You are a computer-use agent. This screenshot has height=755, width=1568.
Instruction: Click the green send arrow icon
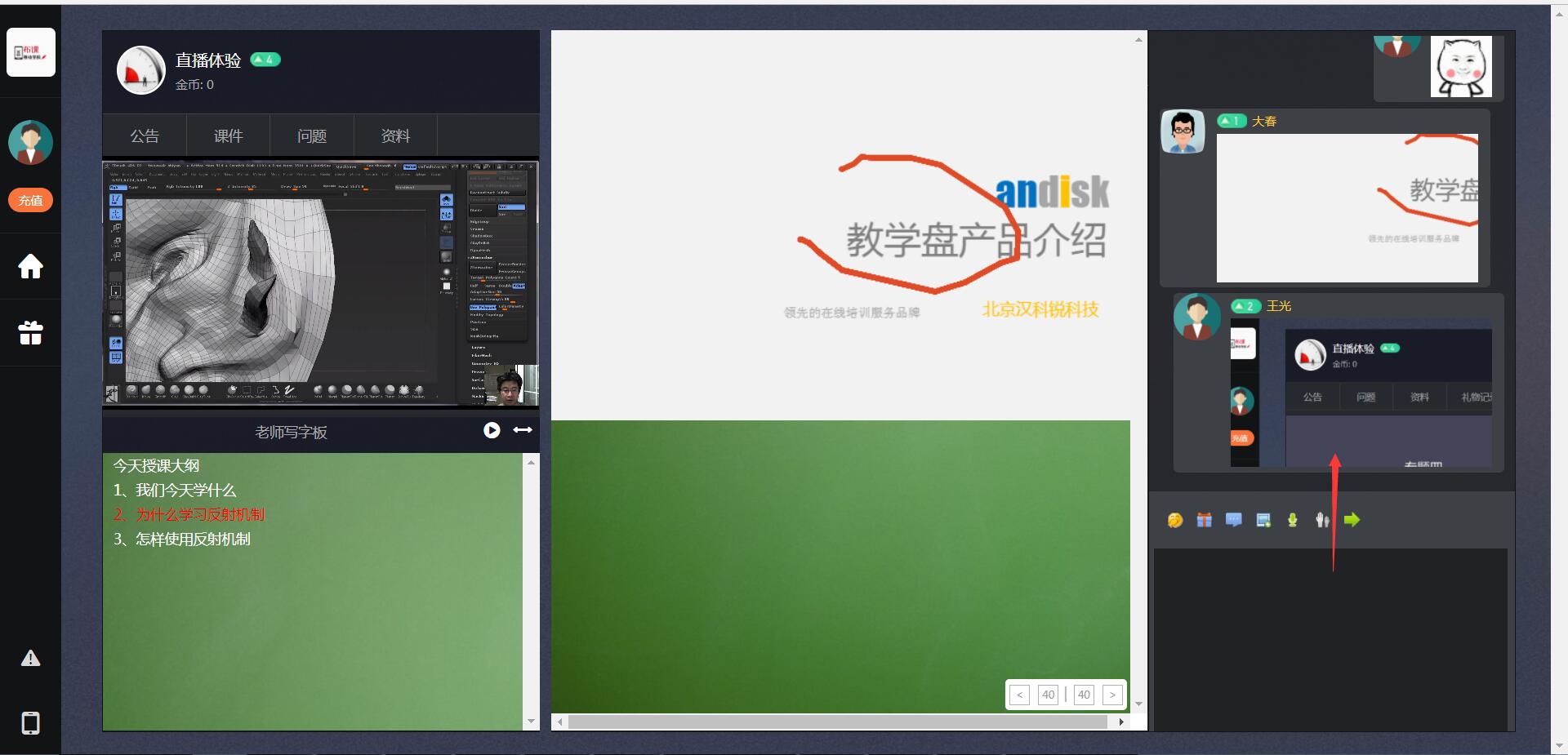pos(1352,520)
